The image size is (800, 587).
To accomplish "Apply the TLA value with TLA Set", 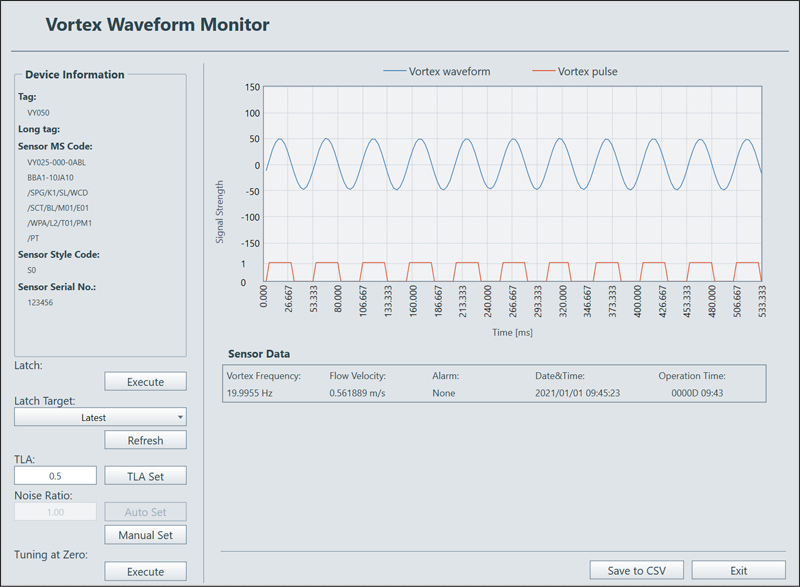I will coord(145,476).
